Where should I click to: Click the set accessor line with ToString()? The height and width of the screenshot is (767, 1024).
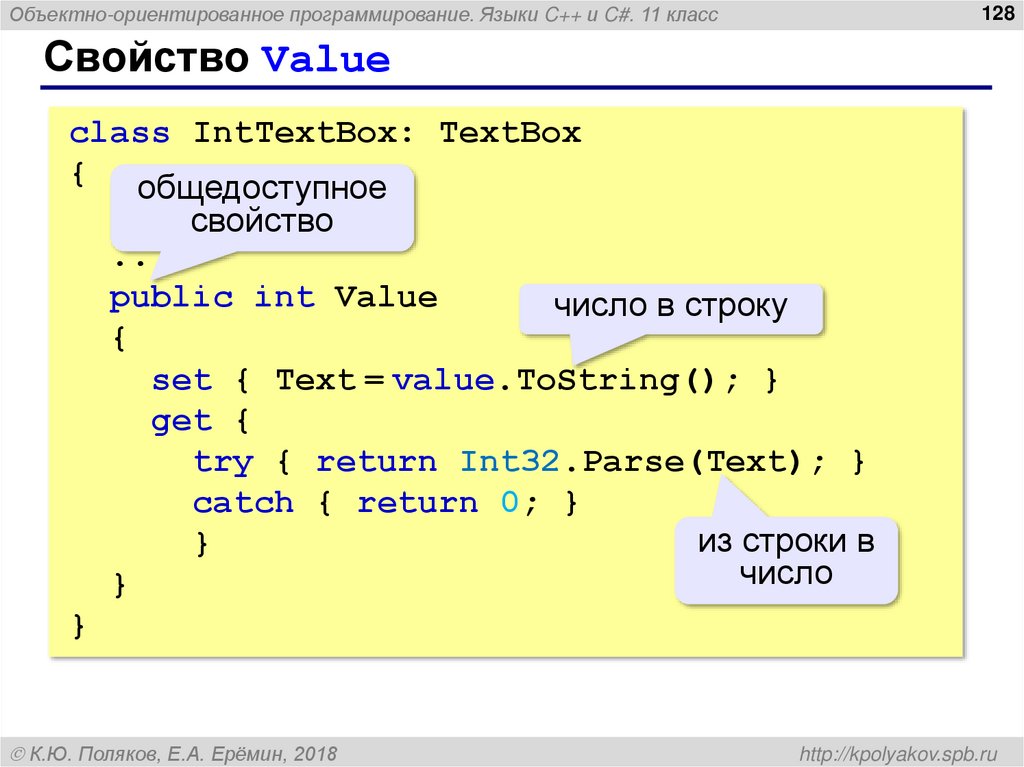click(464, 380)
